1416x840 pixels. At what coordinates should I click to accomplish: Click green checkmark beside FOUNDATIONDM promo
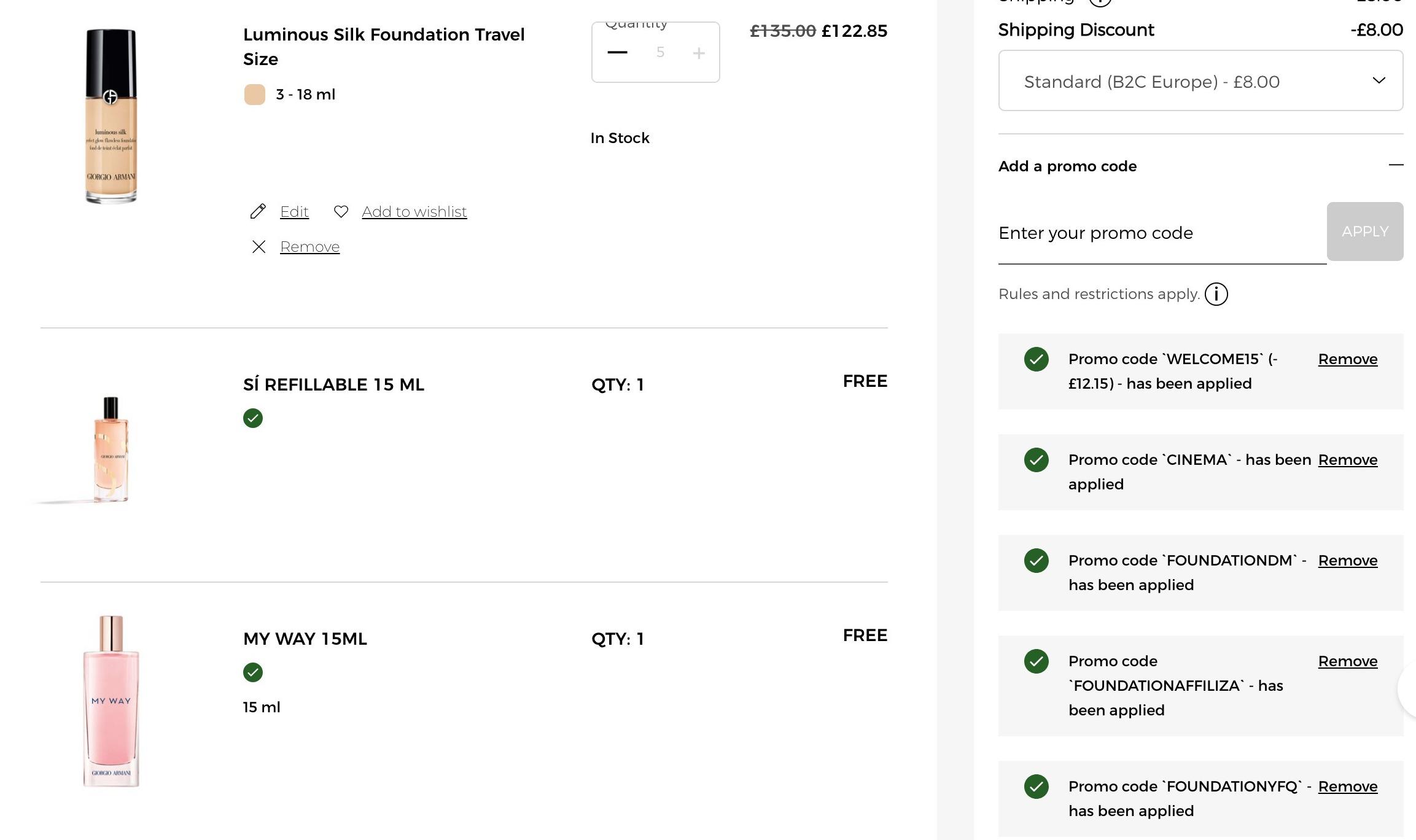(1037, 561)
